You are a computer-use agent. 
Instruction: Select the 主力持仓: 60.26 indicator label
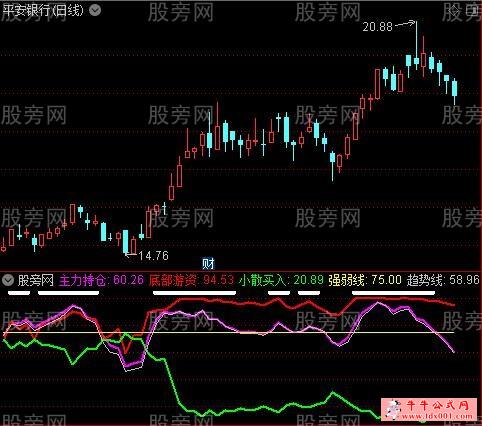(x=101, y=280)
